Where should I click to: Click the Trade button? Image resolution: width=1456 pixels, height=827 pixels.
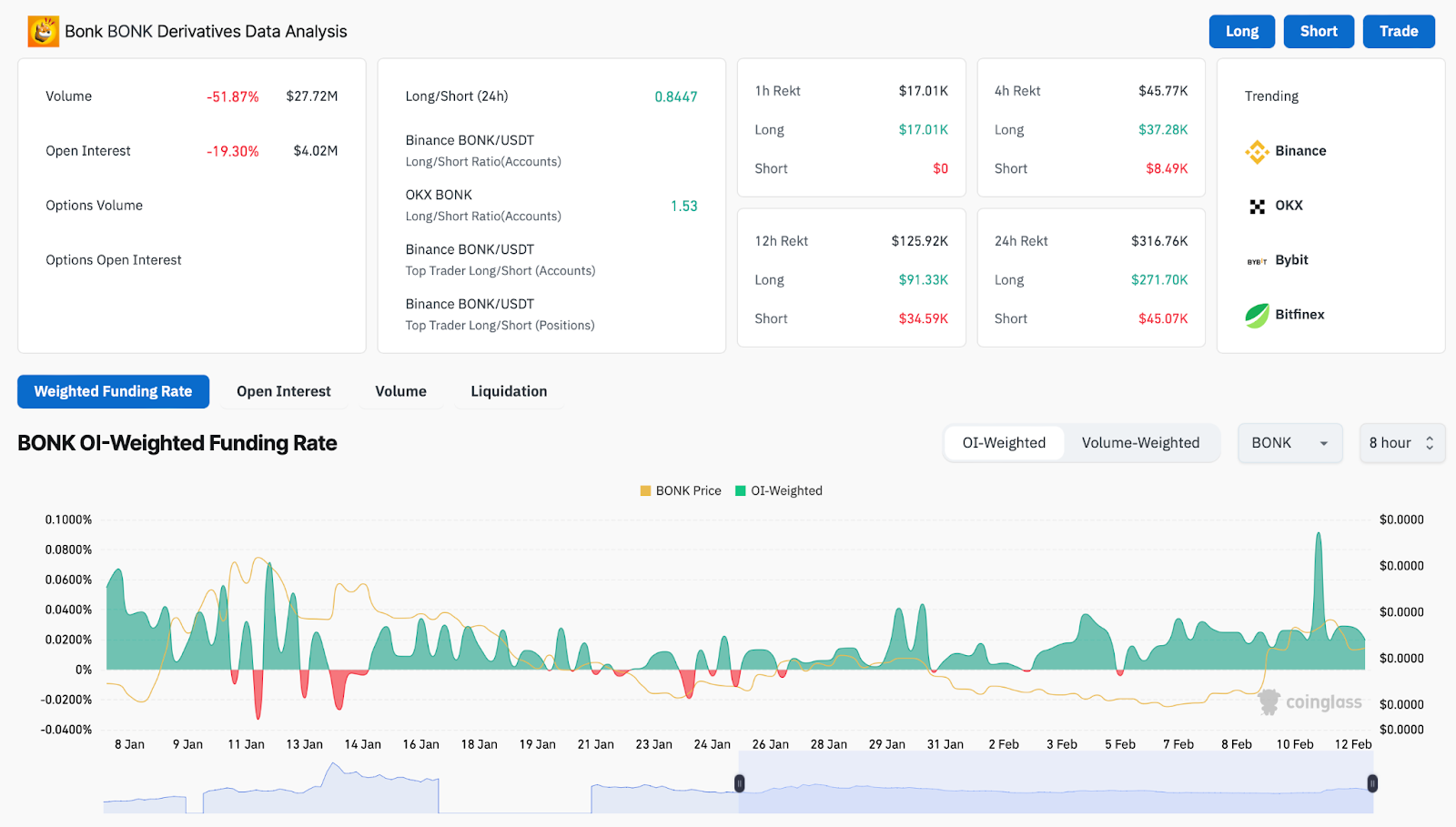click(1399, 31)
